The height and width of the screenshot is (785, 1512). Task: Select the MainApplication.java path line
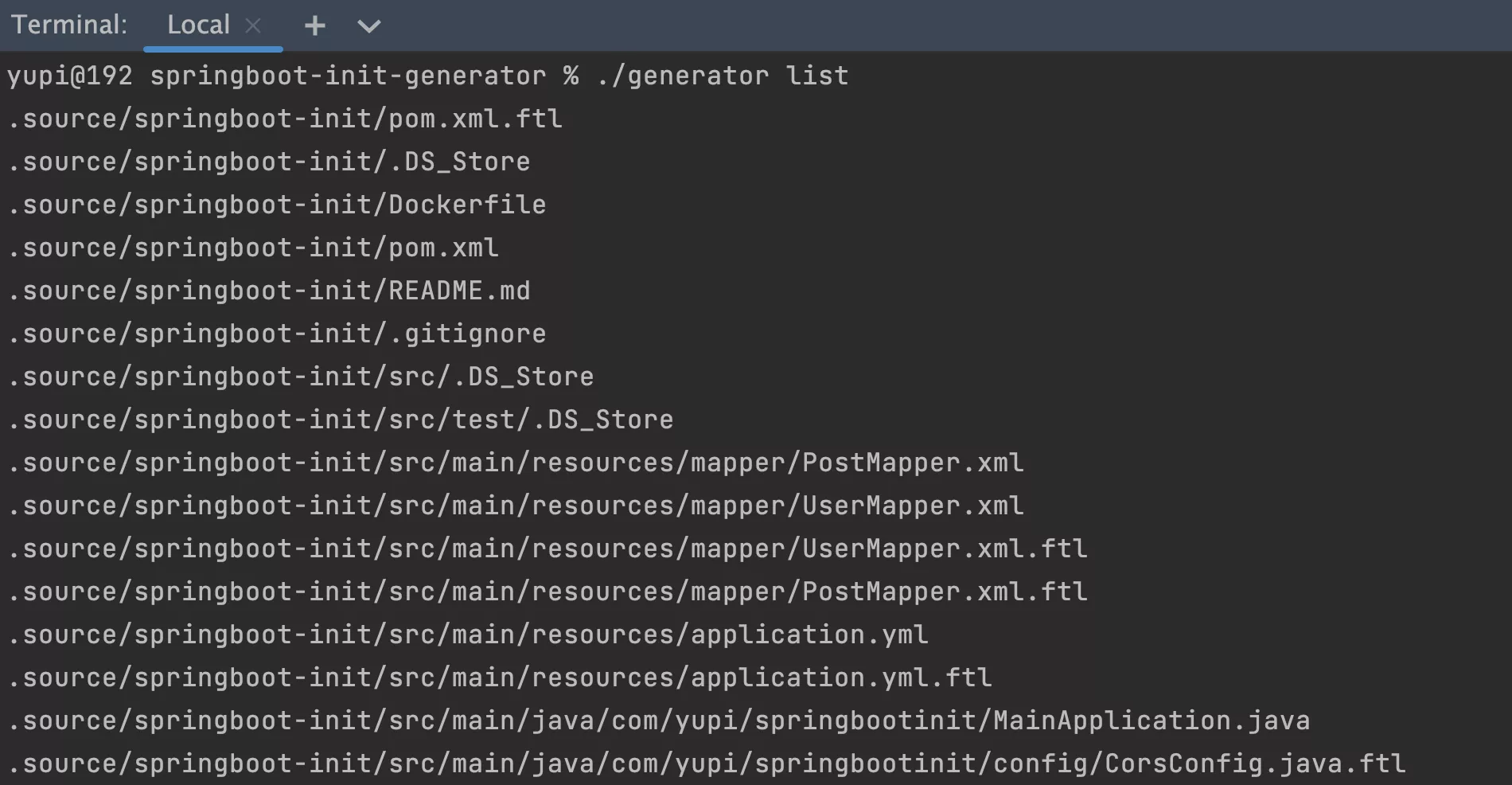click(659, 721)
